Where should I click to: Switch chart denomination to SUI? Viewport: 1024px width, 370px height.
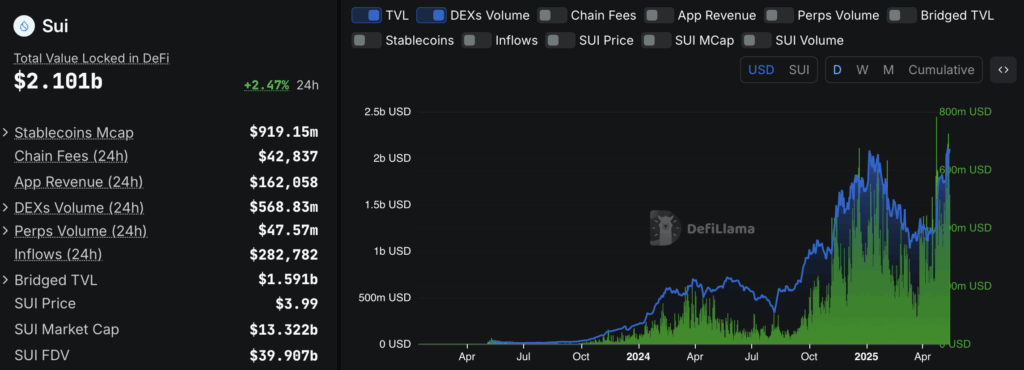click(x=799, y=70)
